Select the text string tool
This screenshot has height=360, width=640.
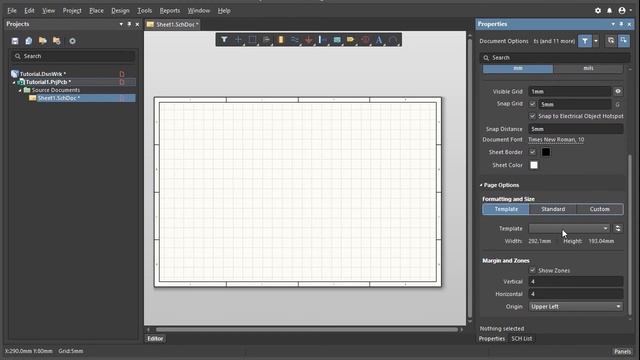point(379,40)
